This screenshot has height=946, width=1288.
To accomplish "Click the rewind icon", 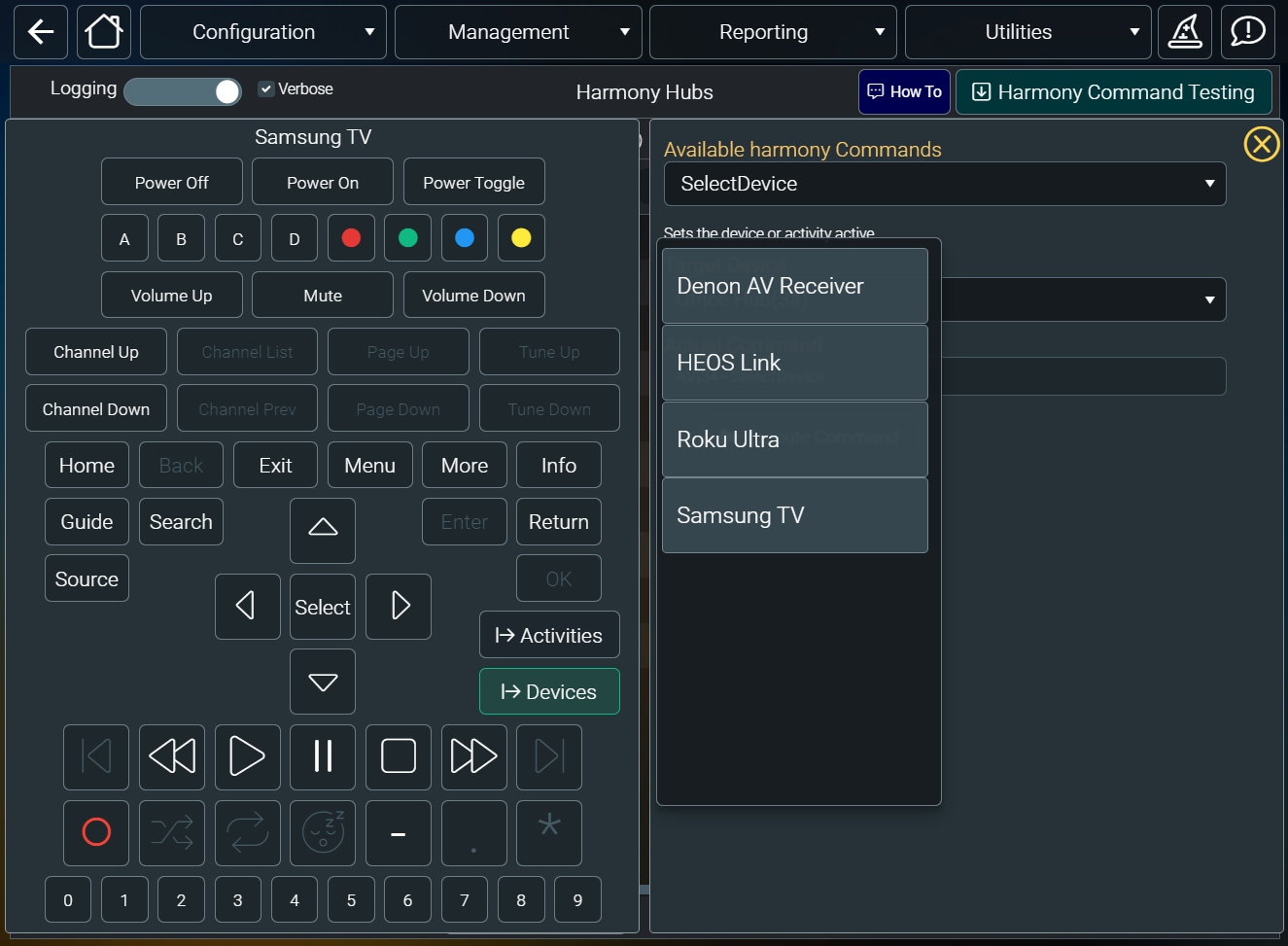I will click(x=172, y=757).
